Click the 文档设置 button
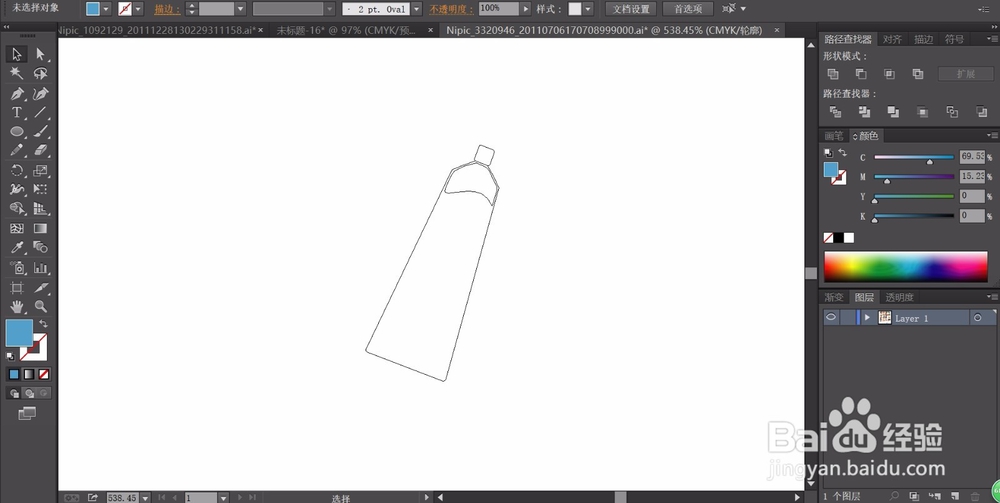 (631, 9)
